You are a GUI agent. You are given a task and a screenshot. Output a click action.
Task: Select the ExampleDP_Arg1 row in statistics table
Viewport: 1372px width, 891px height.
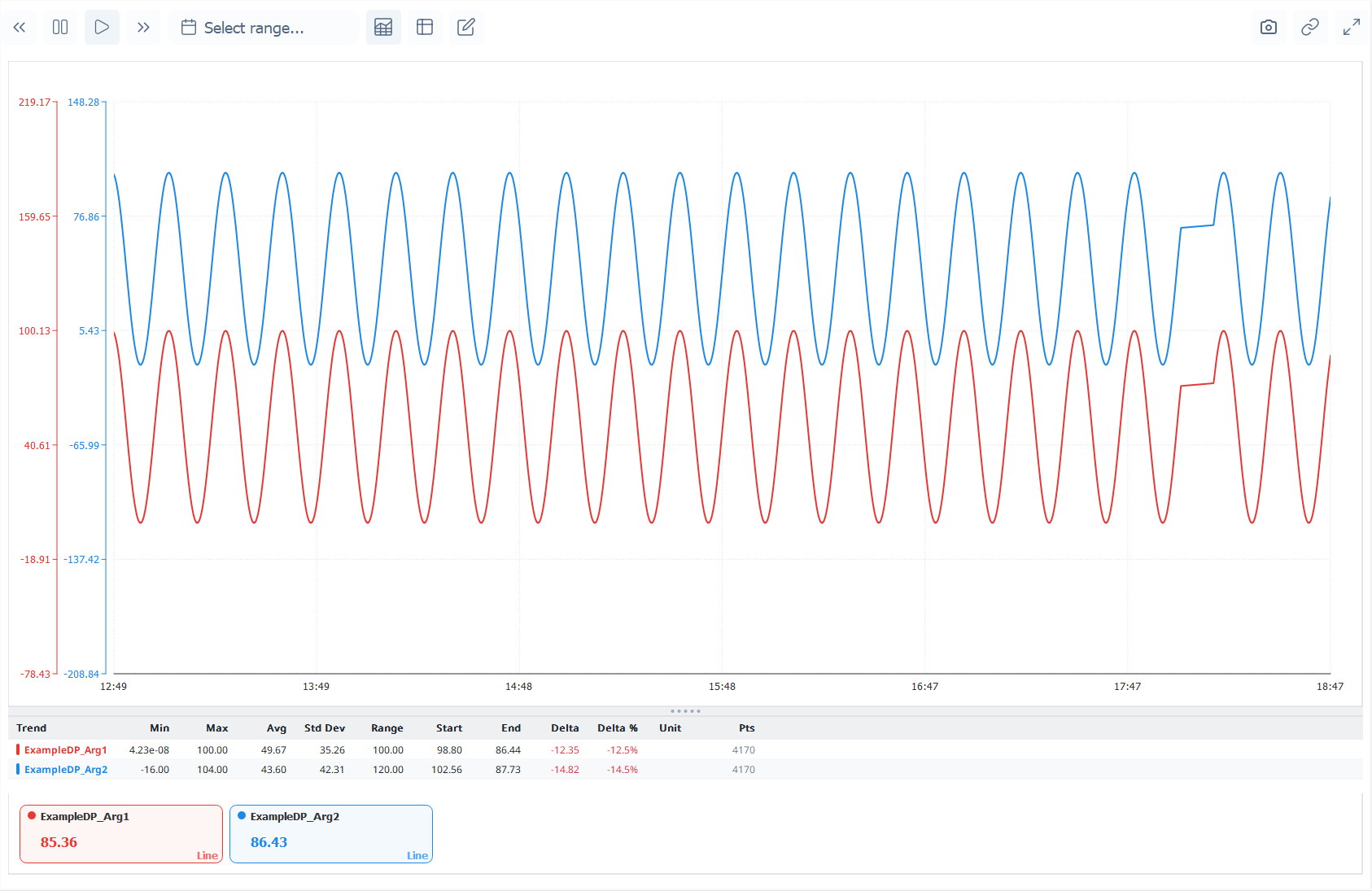pyautogui.click(x=66, y=750)
